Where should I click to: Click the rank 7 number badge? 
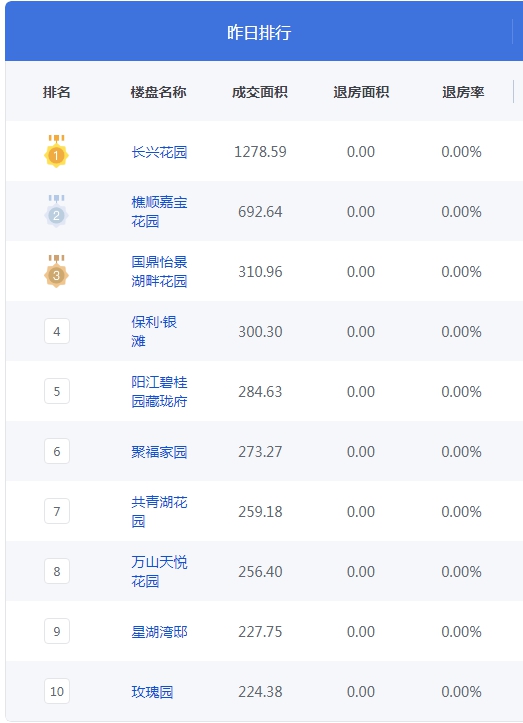[x=57, y=511]
